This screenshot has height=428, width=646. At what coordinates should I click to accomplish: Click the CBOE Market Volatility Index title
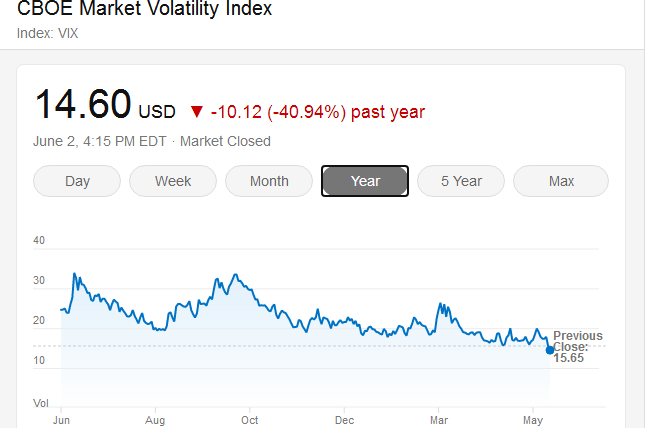click(145, 10)
